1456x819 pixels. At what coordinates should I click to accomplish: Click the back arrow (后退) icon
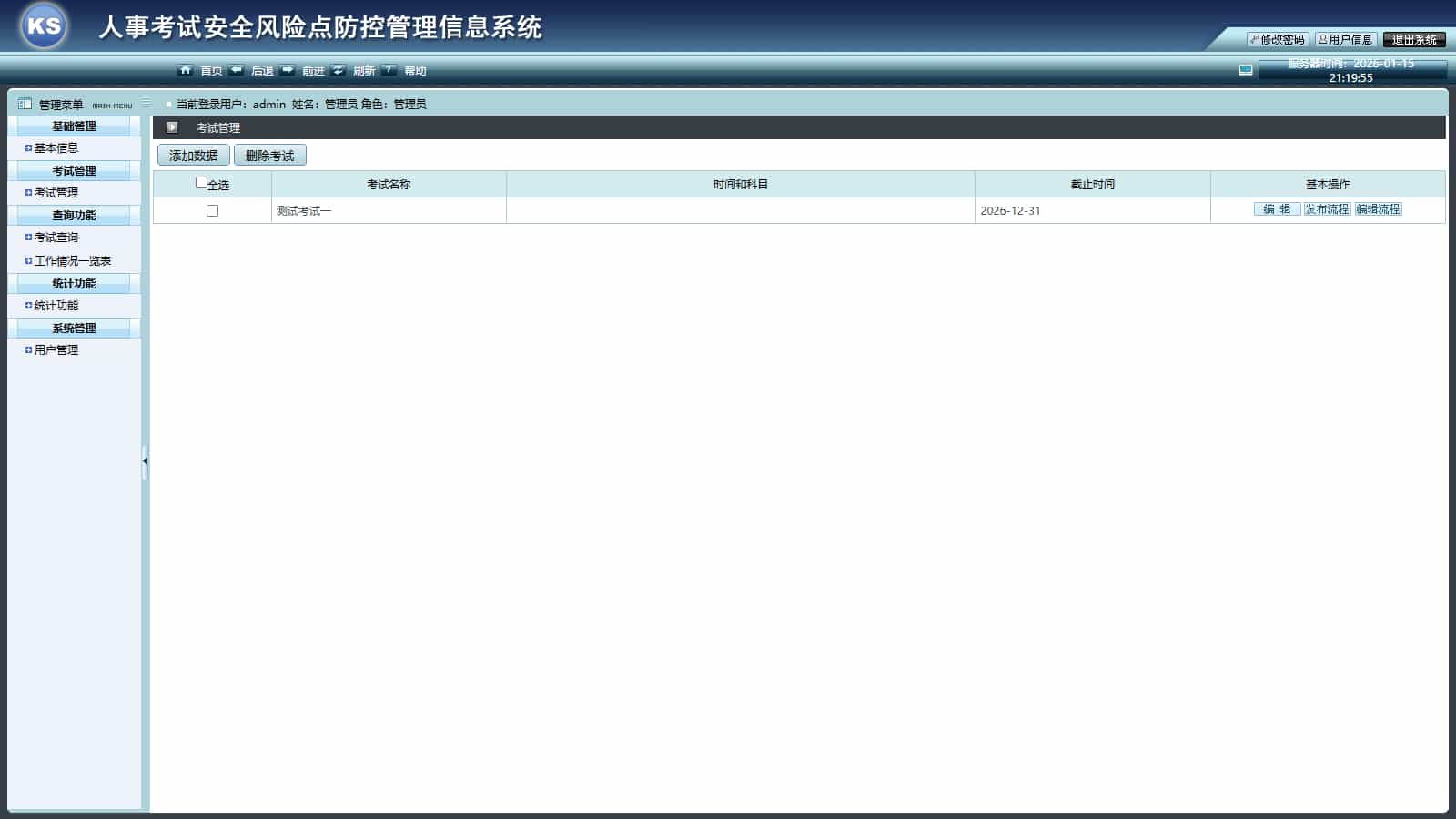pyautogui.click(x=237, y=70)
